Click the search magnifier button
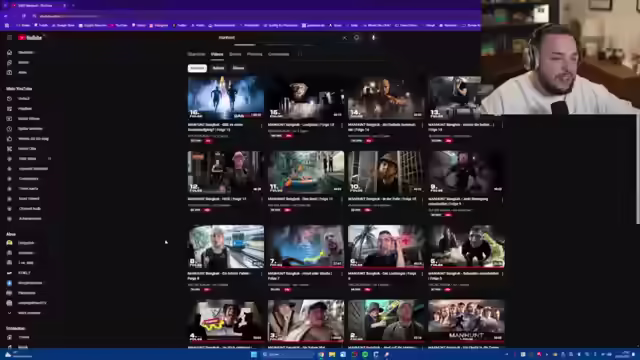This screenshot has width=640, height=360. point(356,38)
